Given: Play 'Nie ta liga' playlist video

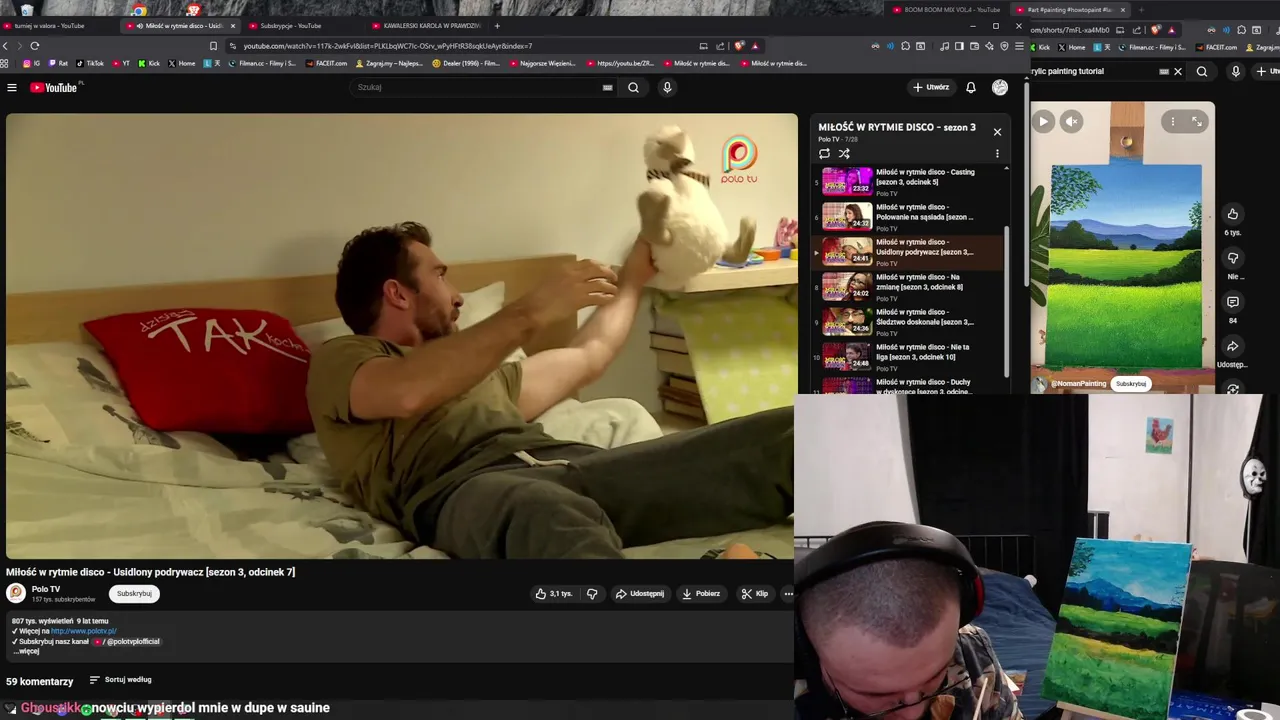Looking at the screenshot, I should click(908, 357).
